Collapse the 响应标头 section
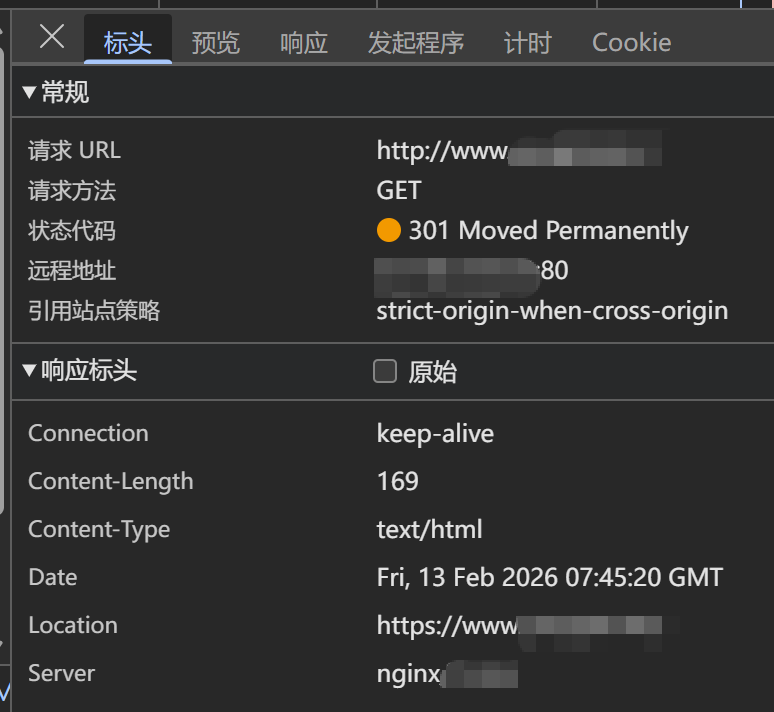Viewport: 774px width, 712px height. (x=29, y=372)
